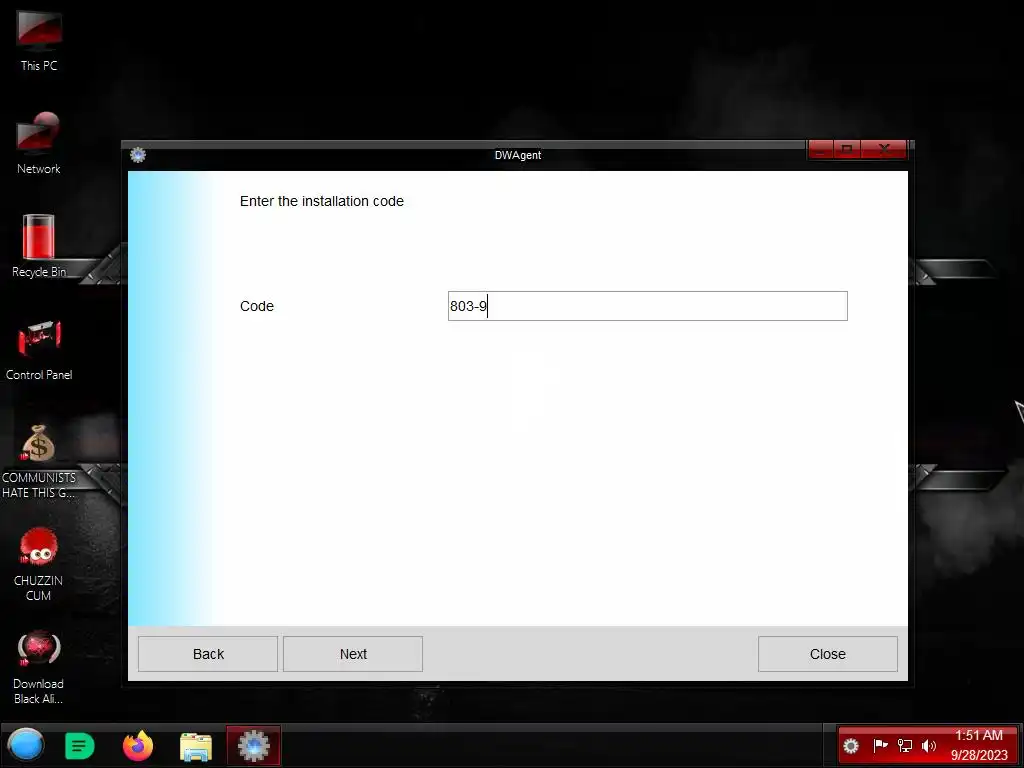This screenshot has height=768, width=1024.
Task: Click the Close button in the installer
Action: click(827, 654)
